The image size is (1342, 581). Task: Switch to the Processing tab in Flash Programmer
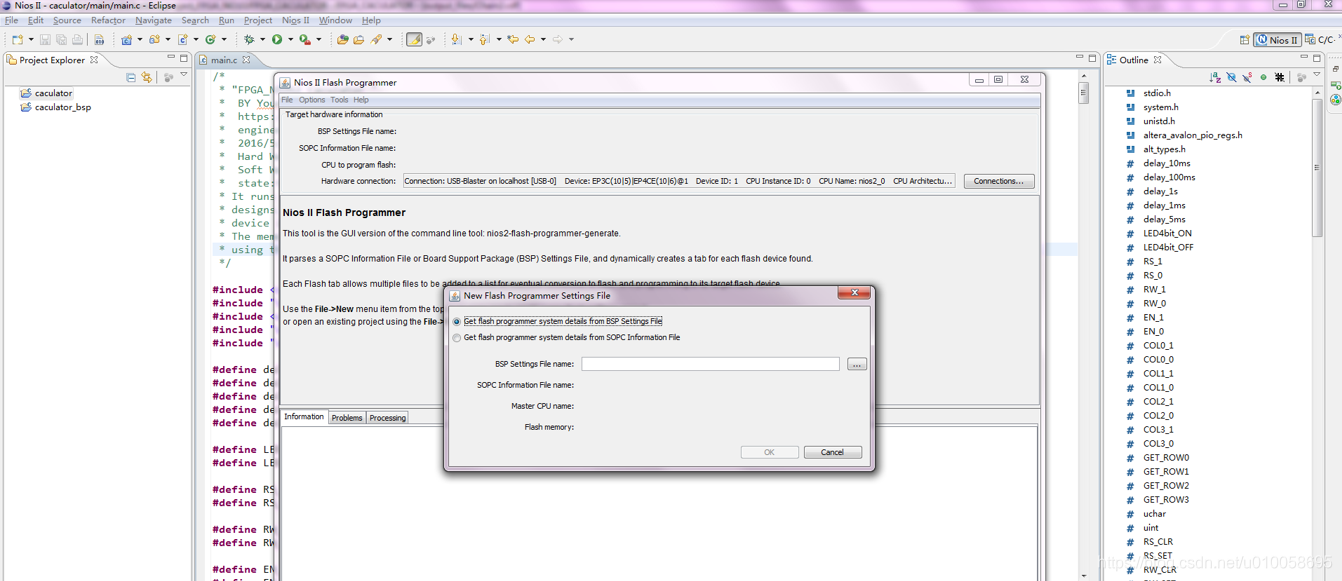pyautogui.click(x=387, y=417)
